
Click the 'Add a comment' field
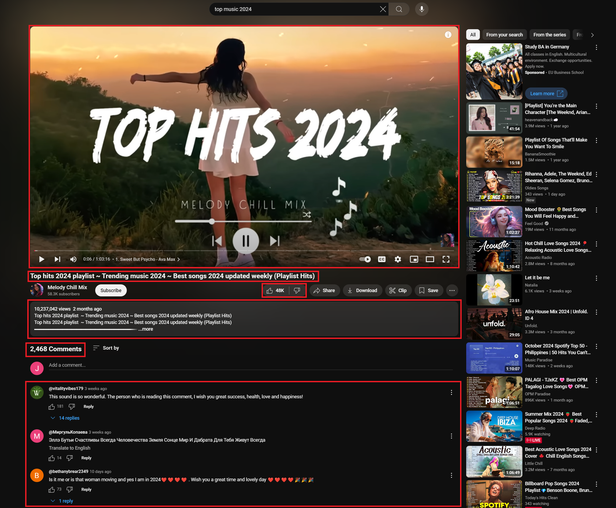click(x=251, y=365)
